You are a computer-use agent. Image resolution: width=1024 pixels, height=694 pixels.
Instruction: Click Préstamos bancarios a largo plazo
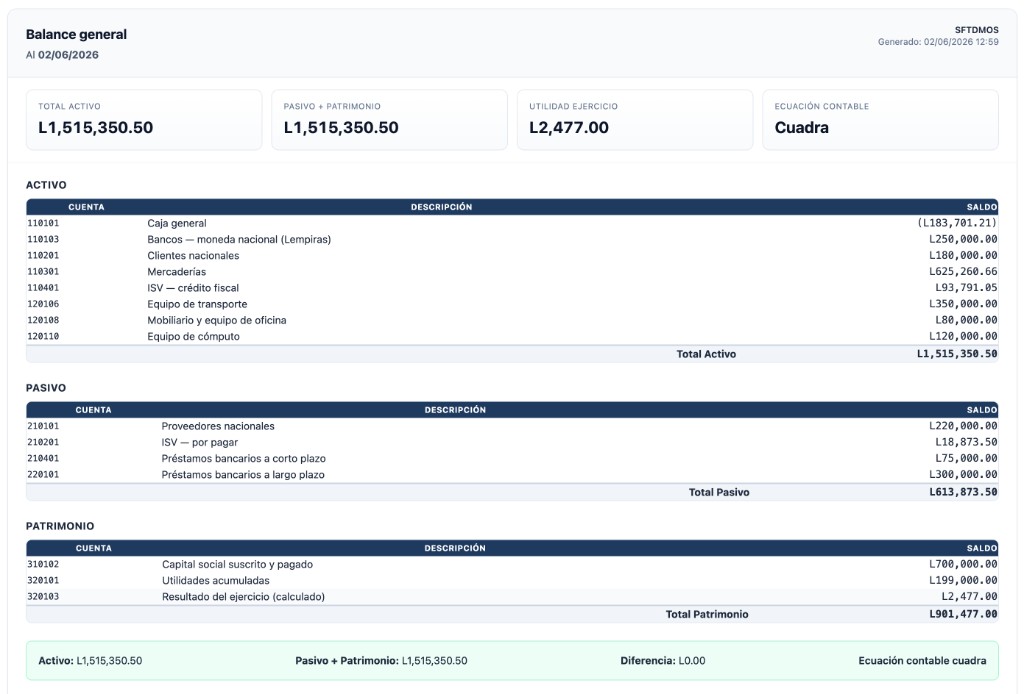(243, 475)
